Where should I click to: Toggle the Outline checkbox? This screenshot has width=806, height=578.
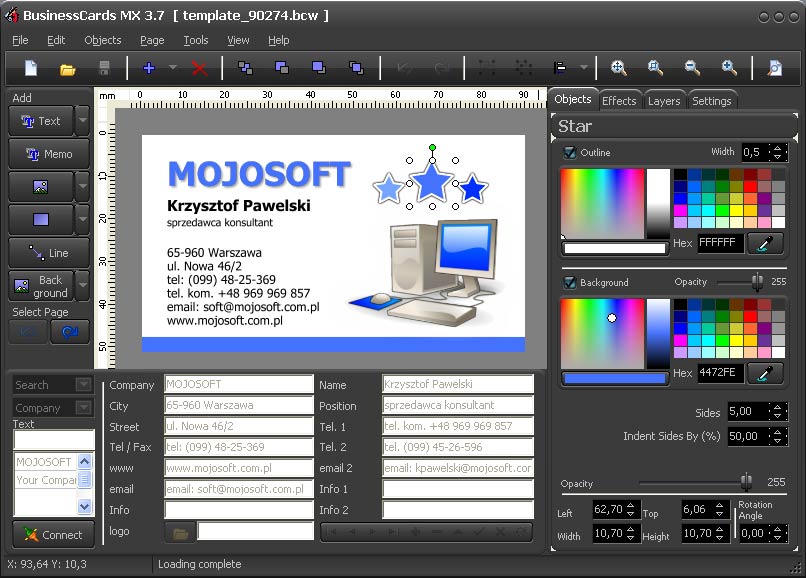pos(570,152)
